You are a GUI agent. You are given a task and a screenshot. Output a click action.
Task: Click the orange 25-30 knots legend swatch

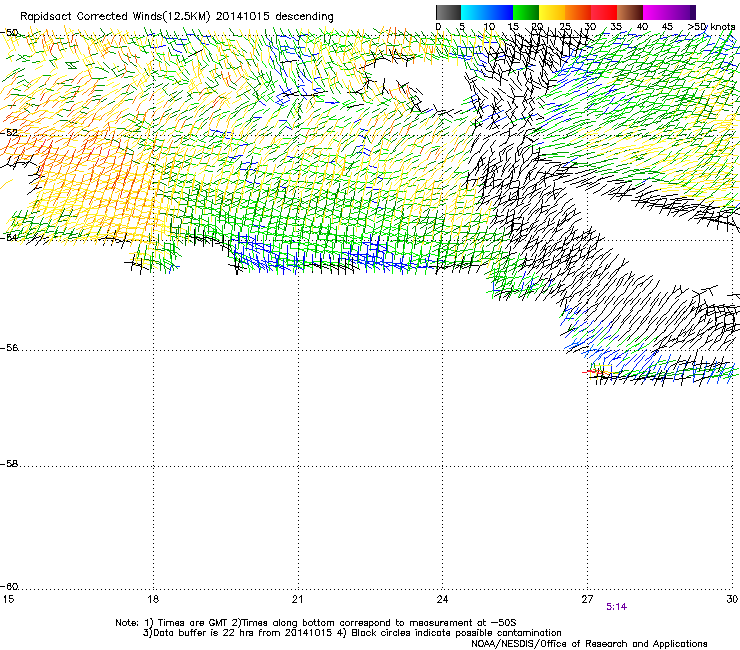[x=578, y=12]
